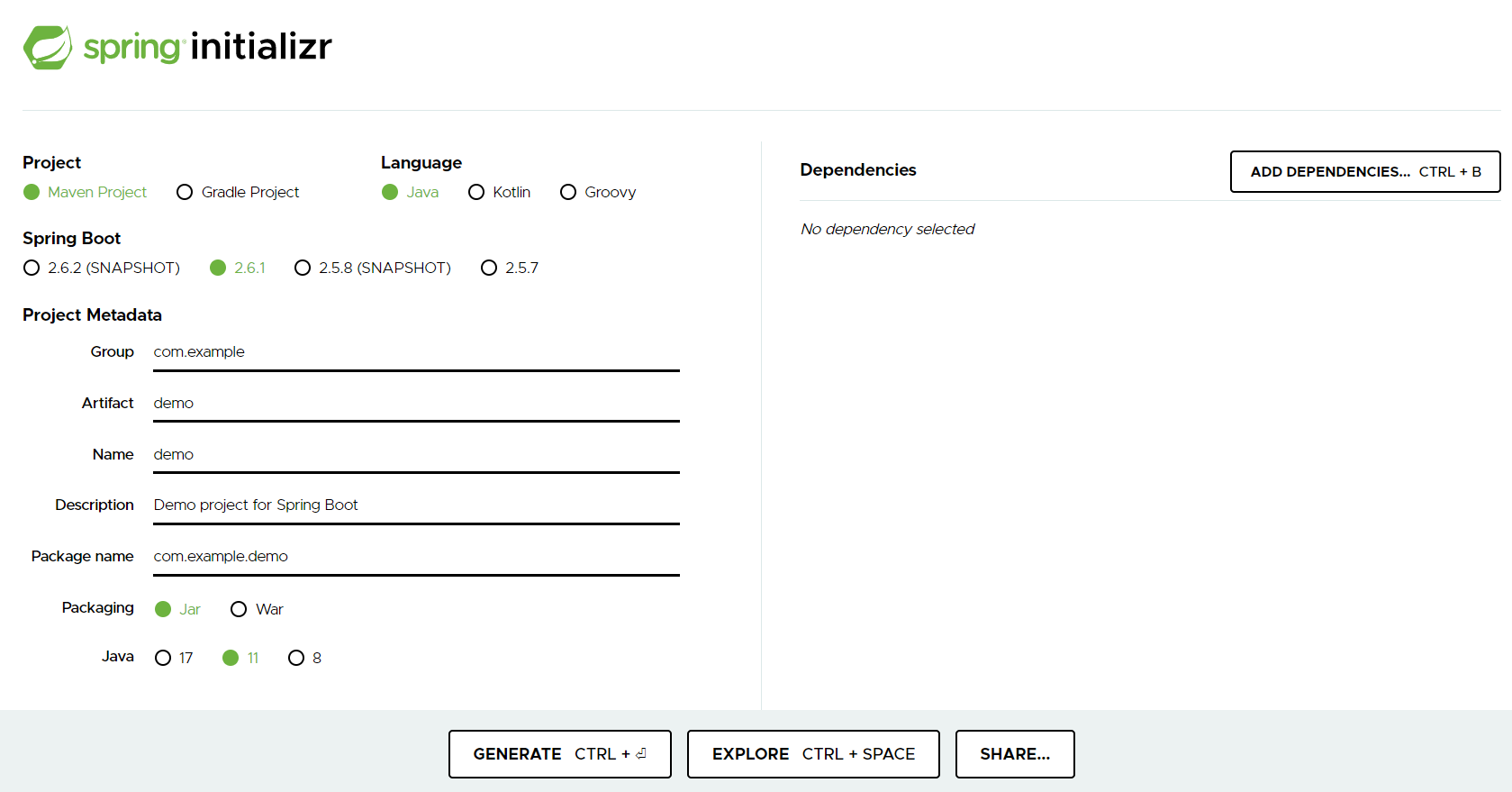The width and height of the screenshot is (1512, 792).
Task: Click the Spring Initializr logo
Action: (x=177, y=47)
